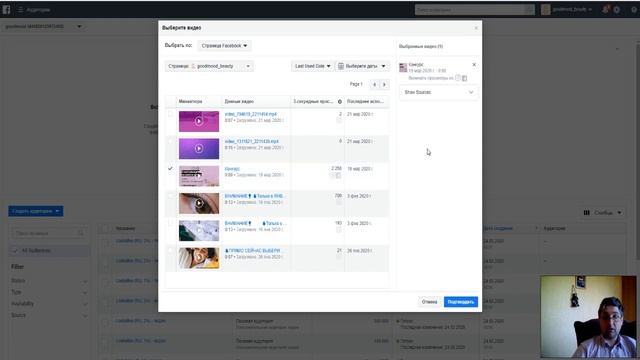Click the search icon in the audience search field
640x360 pixels.
click(x=80, y=233)
